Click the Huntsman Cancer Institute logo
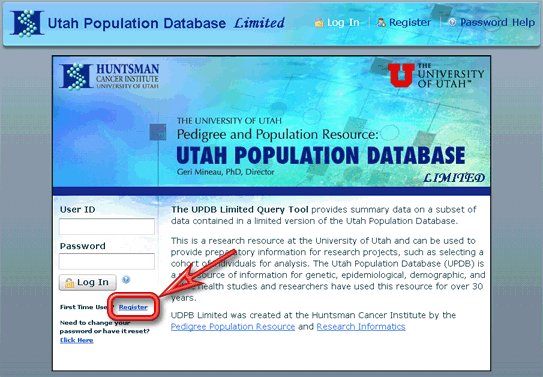The width and height of the screenshot is (543, 377). coord(109,77)
